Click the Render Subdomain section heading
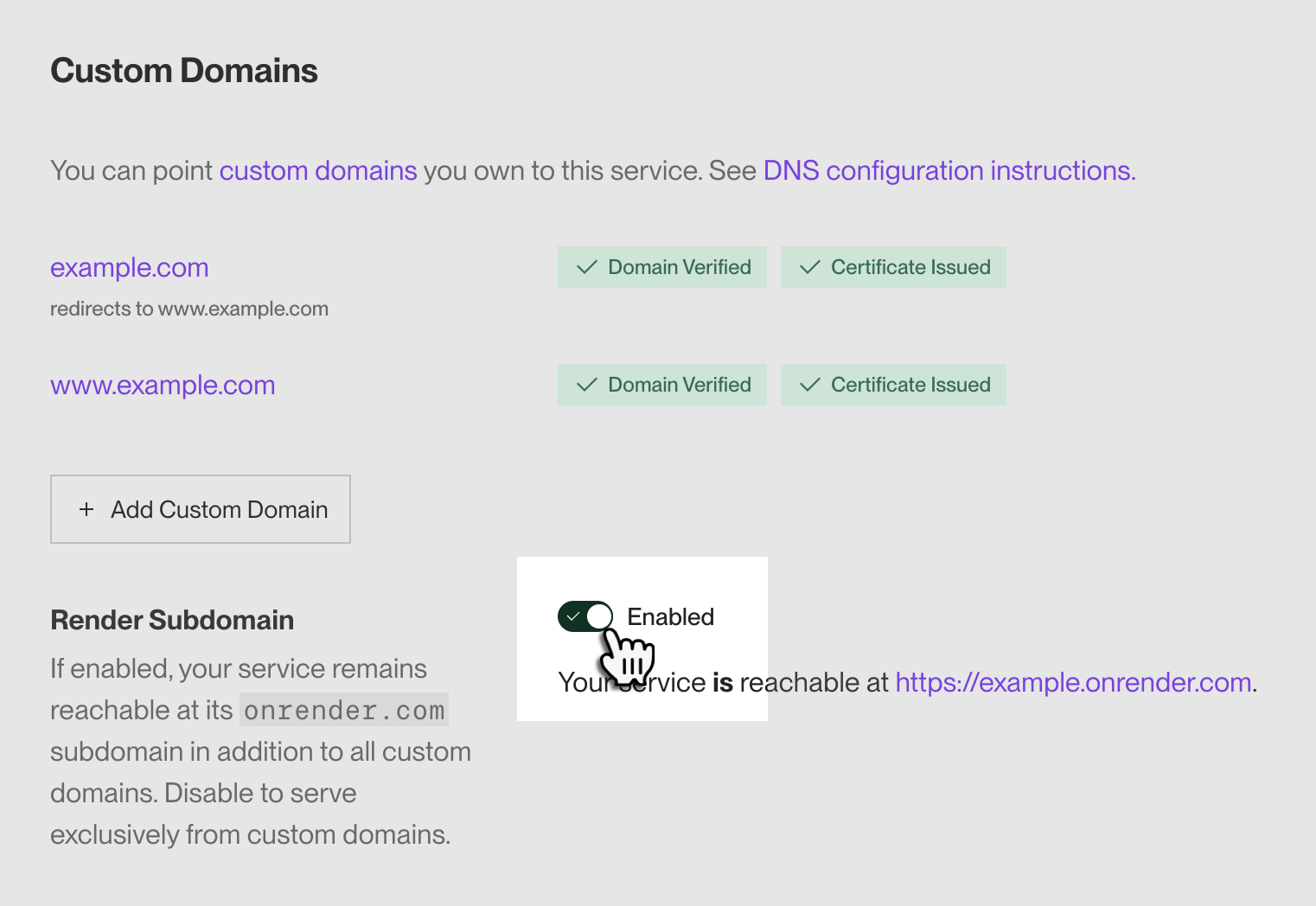Viewport: 1316px width, 906px height. point(172,619)
